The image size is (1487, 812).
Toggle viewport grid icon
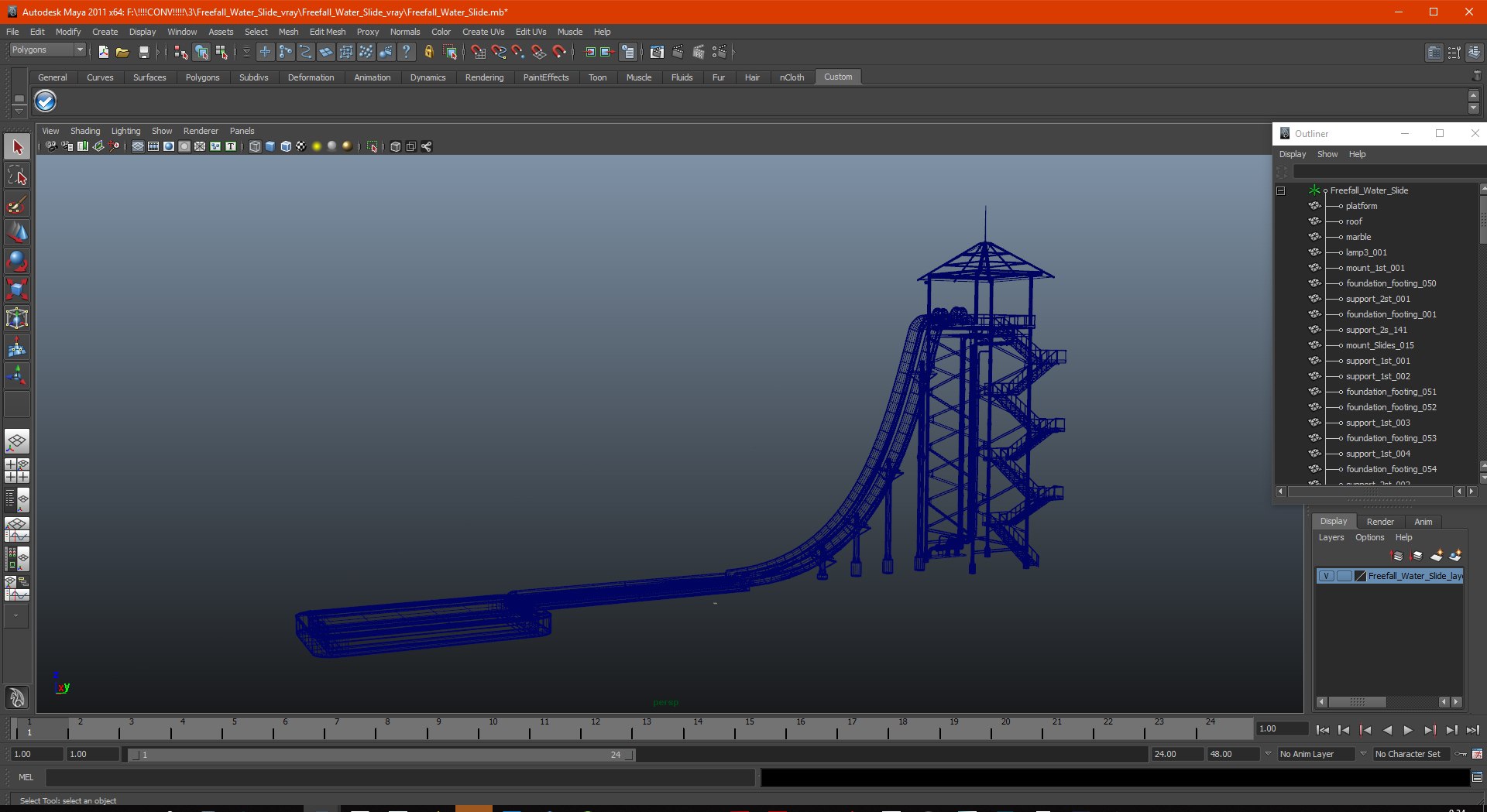click(x=138, y=146)
